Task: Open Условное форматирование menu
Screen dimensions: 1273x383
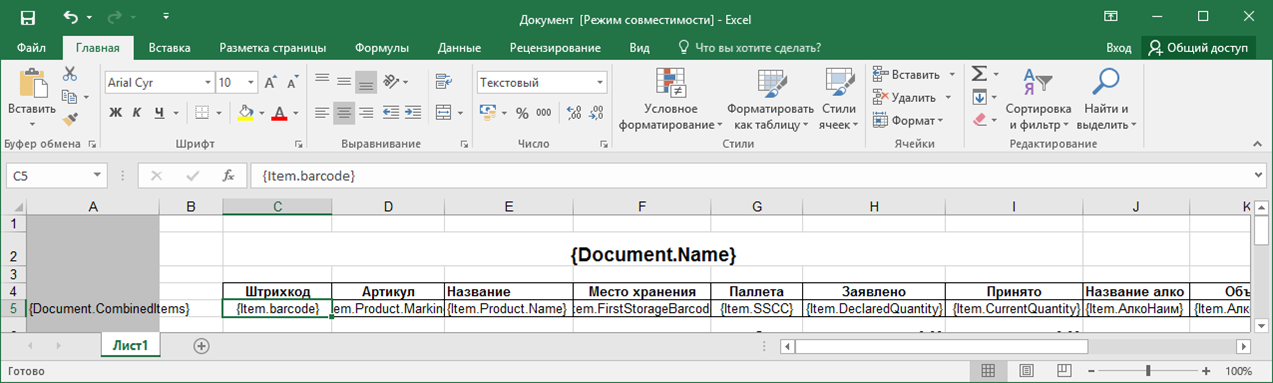Action: (669, 99)
